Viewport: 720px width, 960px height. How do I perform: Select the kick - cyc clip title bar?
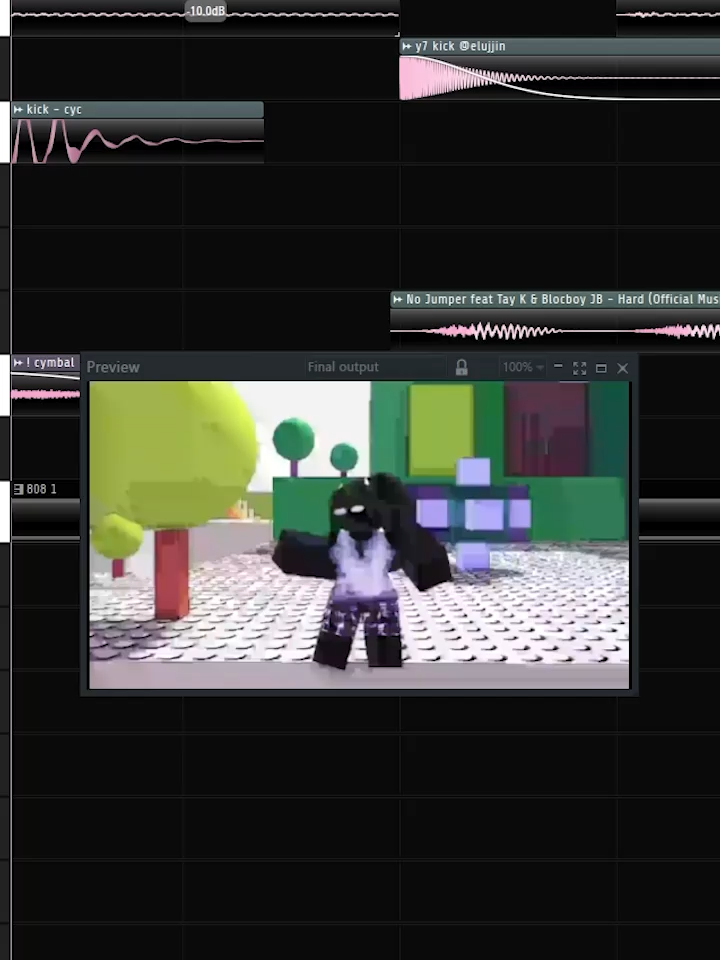click(x=138, y=110)
